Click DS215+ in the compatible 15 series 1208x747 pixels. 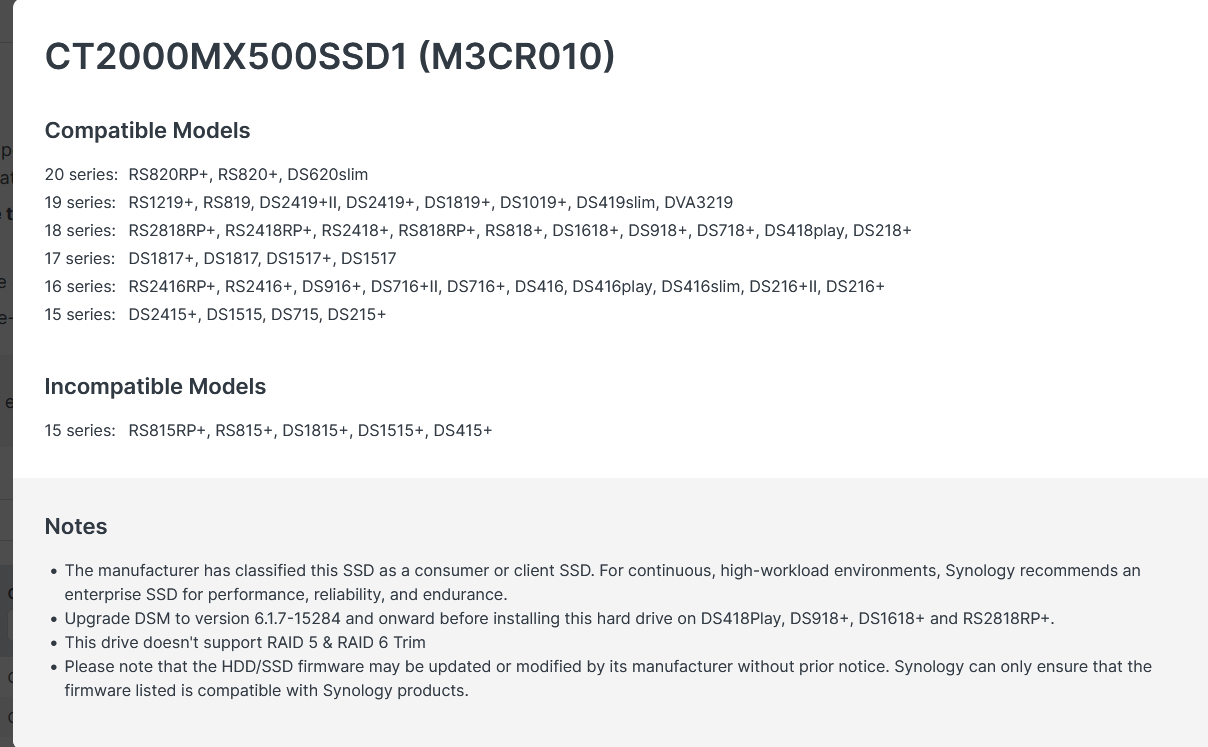tap(357, 314)
